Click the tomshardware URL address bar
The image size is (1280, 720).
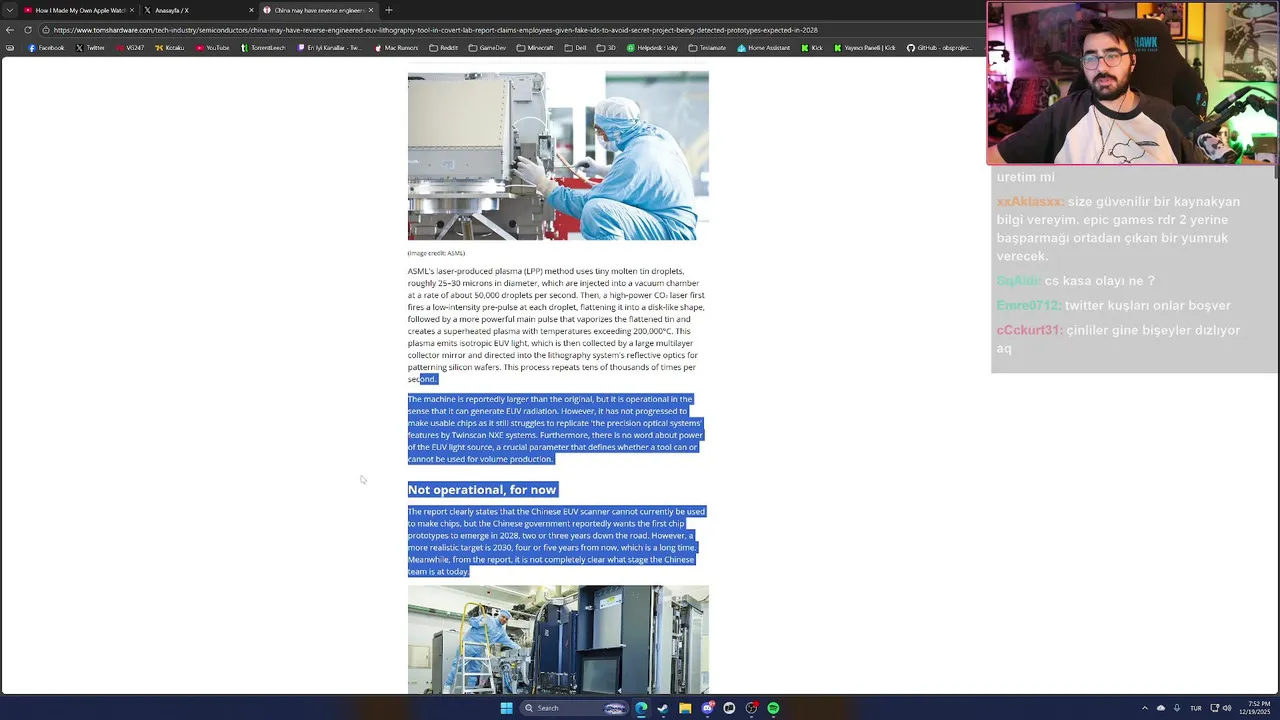click(x=510, y=30)
